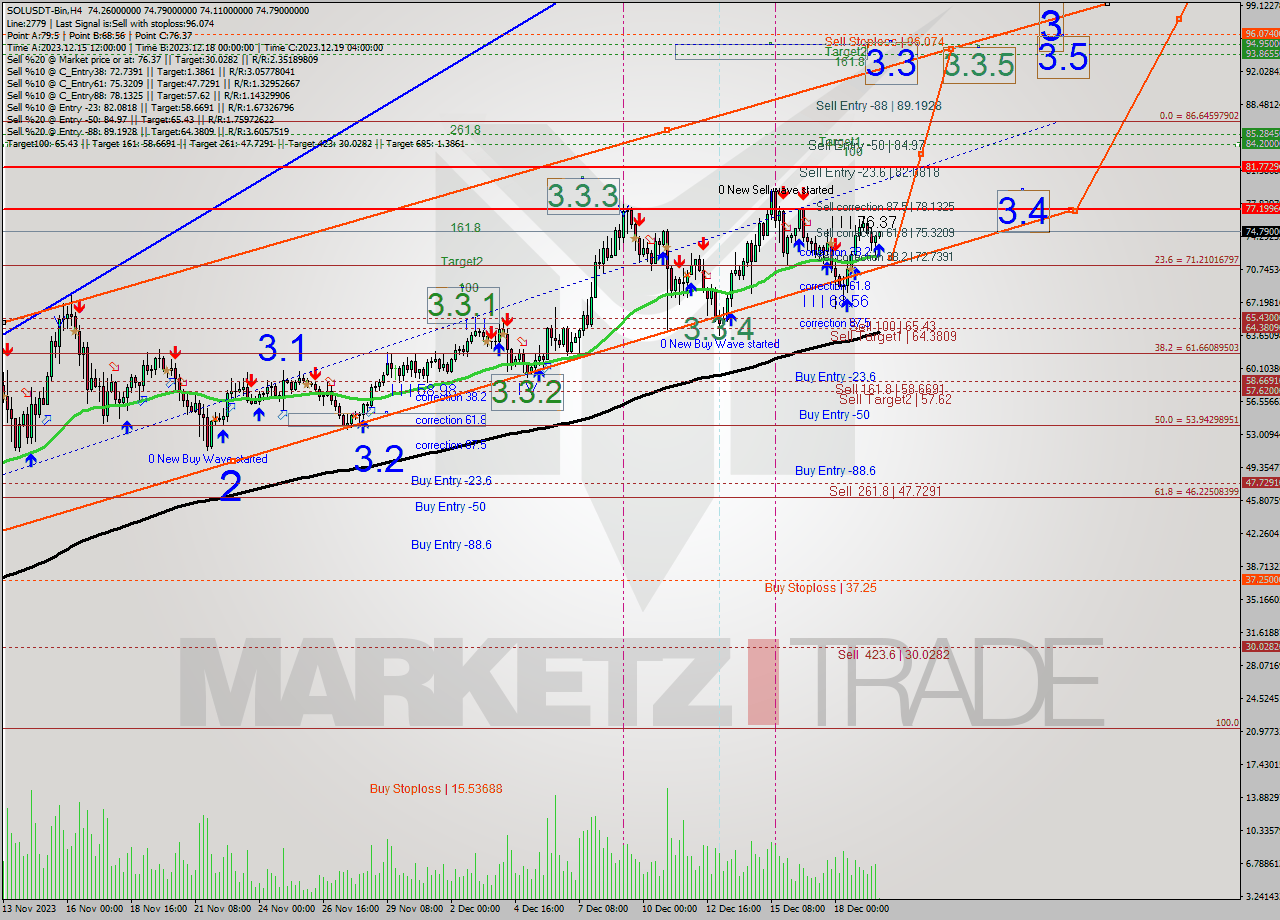Click the boxed 3.3.5 wave label

tap(979, 66)
